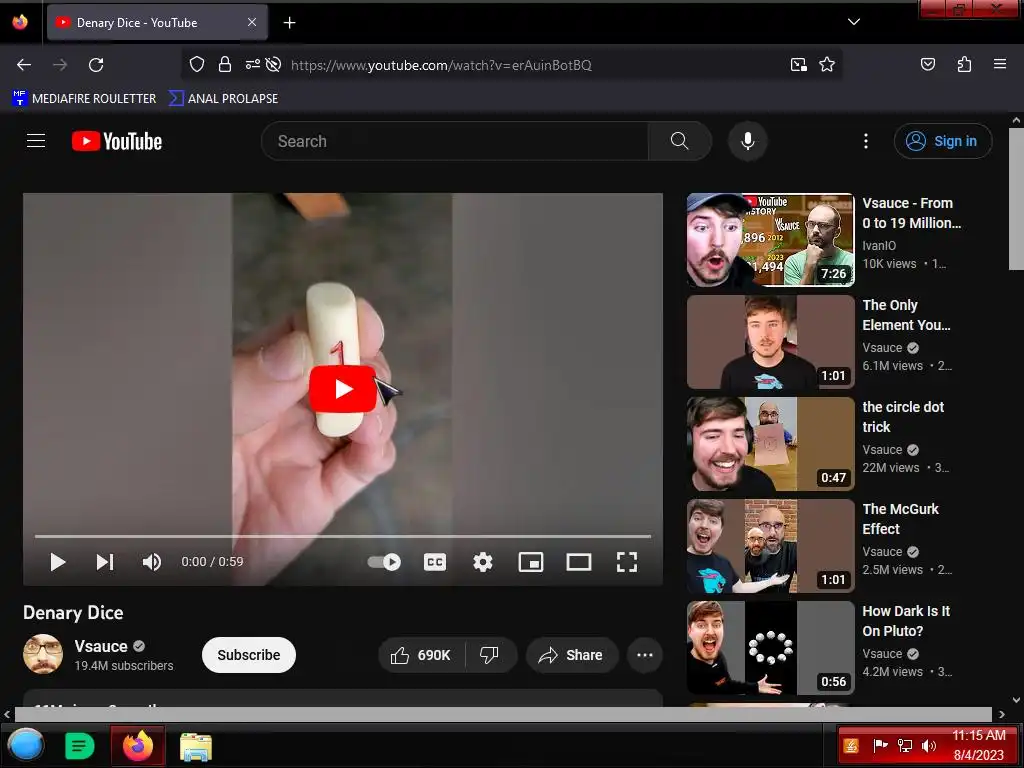
Task: Click the autoplay blocked icon in the address bar
Action: tap(274, 65)
